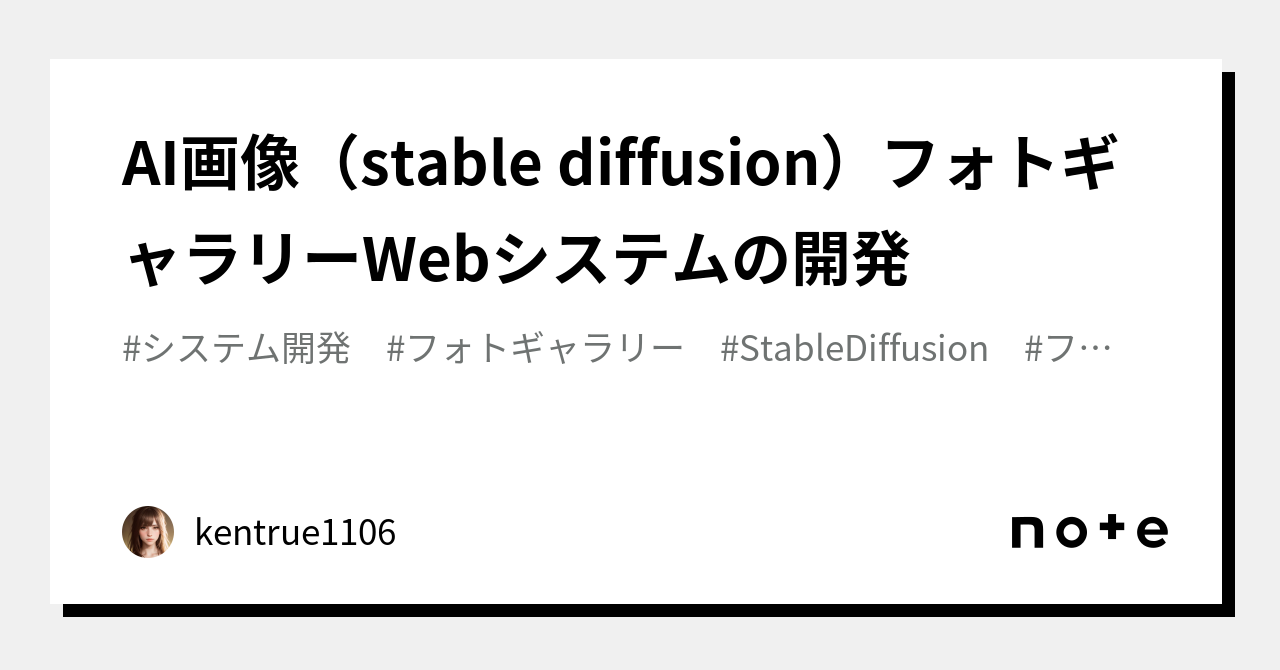Image resolution: width=1280 pixels, height=670 pixels.
Task: Follow the #StableDiffusion hashtag
Action: click(854, 349)
